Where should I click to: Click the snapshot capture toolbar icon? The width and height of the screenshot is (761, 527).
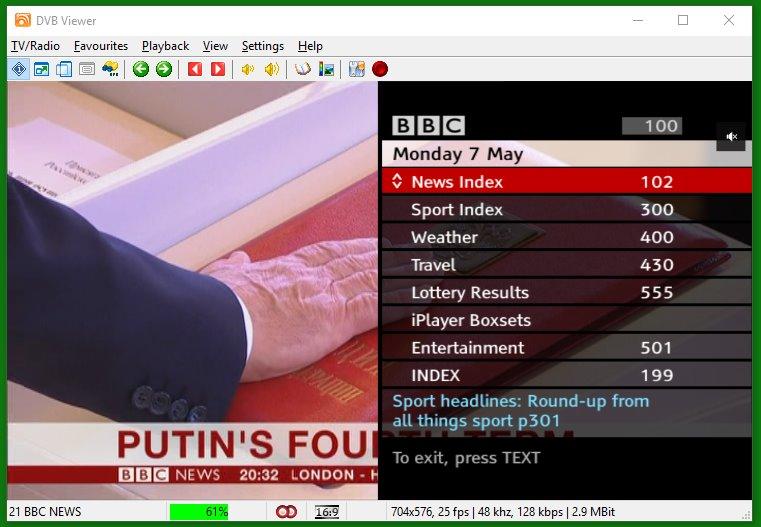pos(357,69)
